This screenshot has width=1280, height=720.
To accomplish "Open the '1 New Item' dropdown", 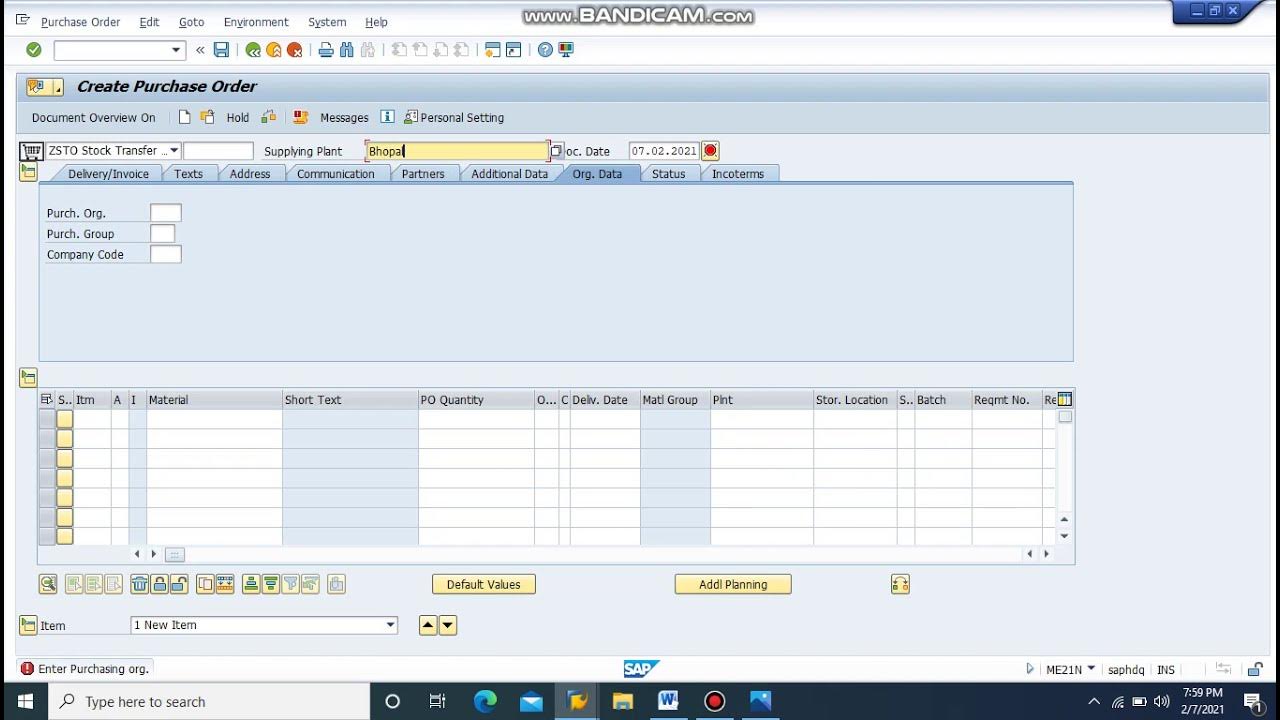I will coord(391,625).
